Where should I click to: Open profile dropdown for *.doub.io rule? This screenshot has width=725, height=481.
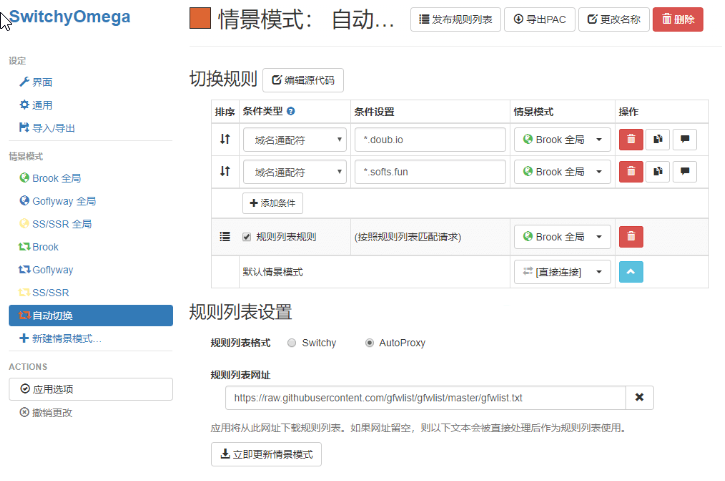pos(562,140)
